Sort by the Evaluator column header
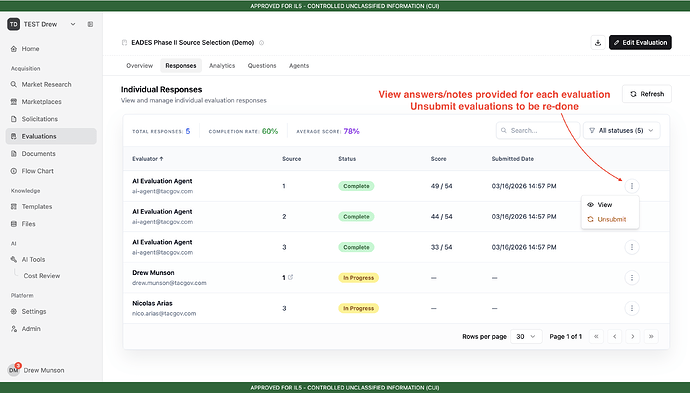Screen dimensions: 690x393 [148, 159]
